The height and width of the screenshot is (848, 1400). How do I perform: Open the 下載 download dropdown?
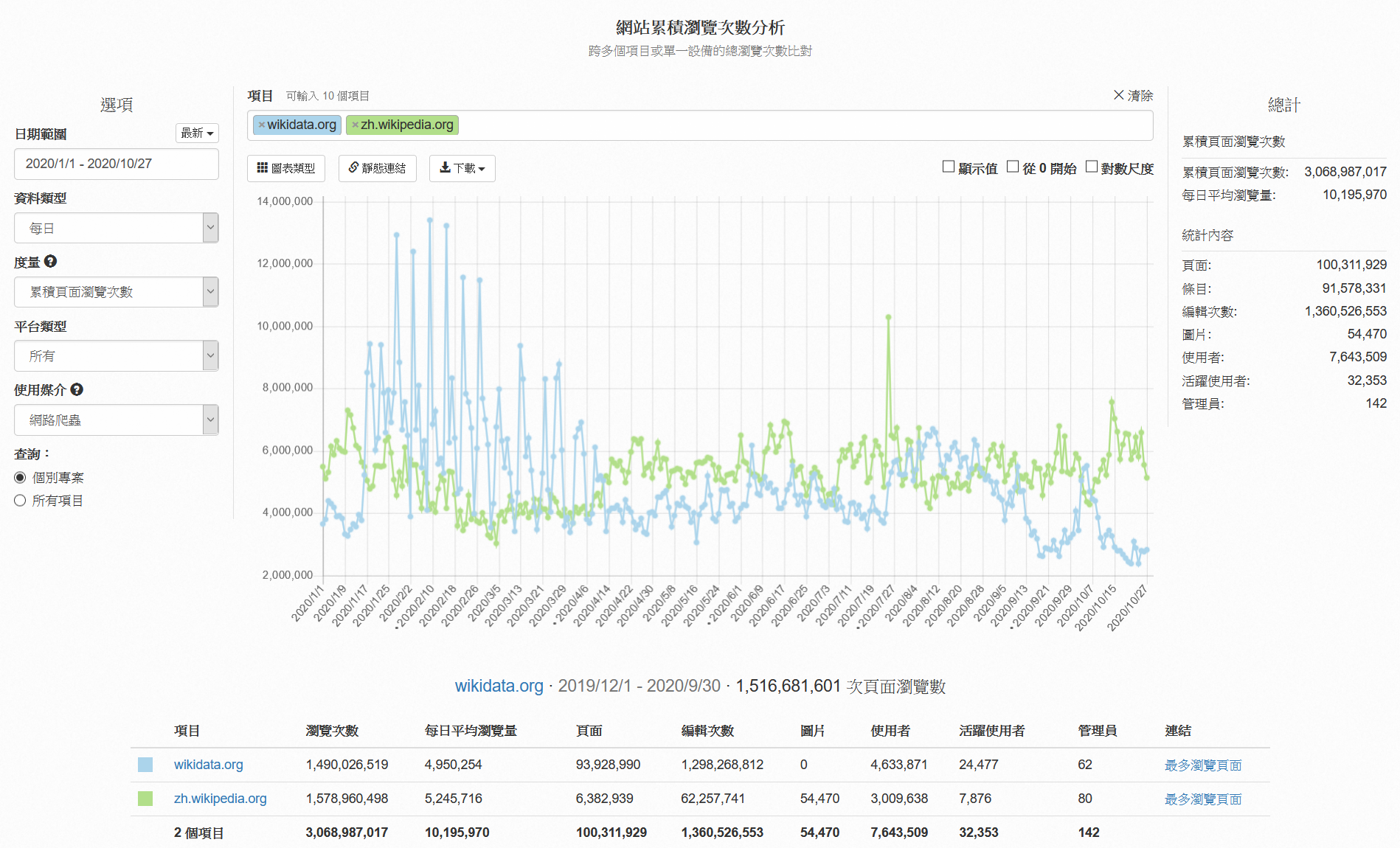point(462,168)
